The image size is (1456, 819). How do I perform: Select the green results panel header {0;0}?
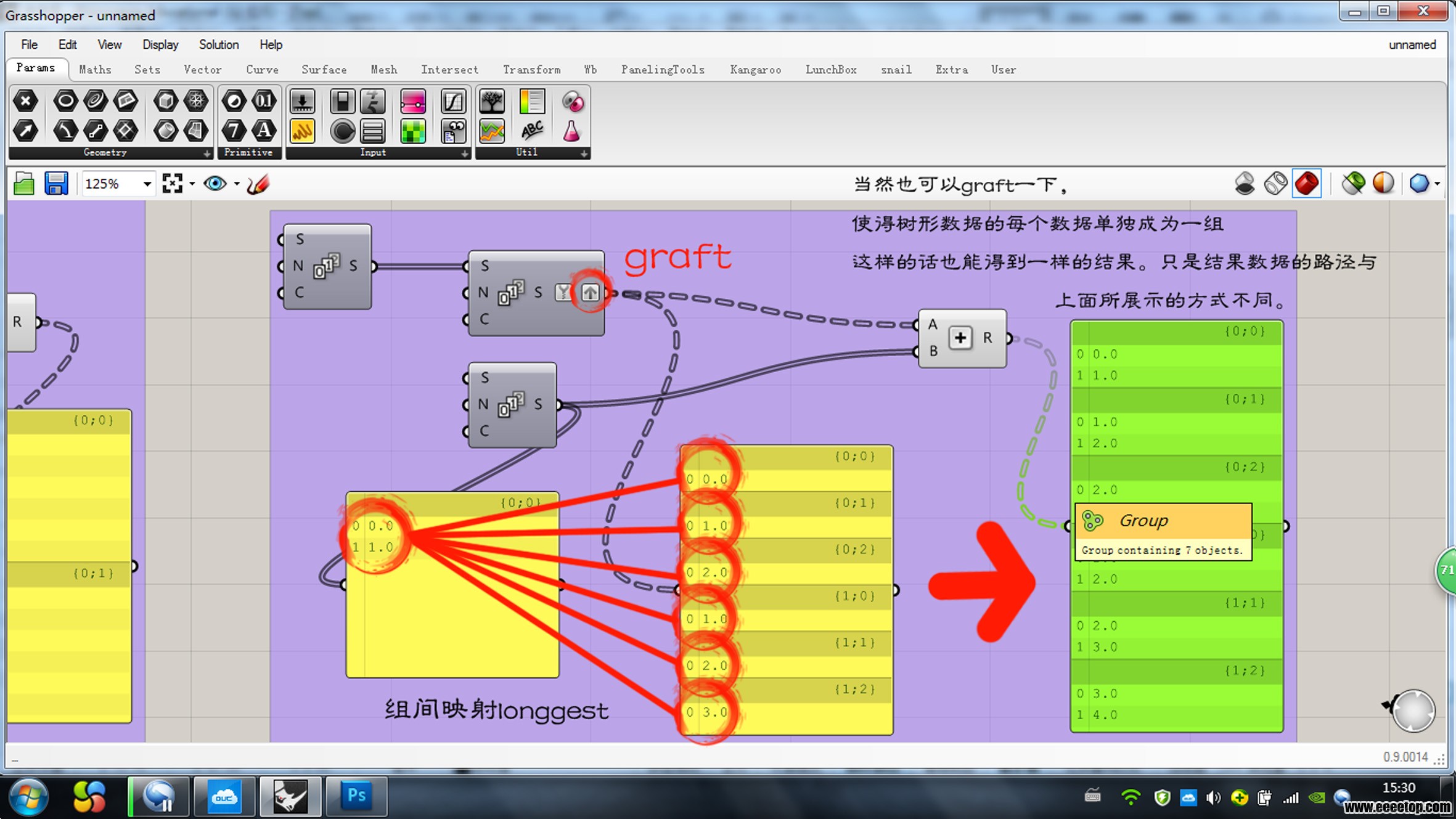click(1177, 332)
